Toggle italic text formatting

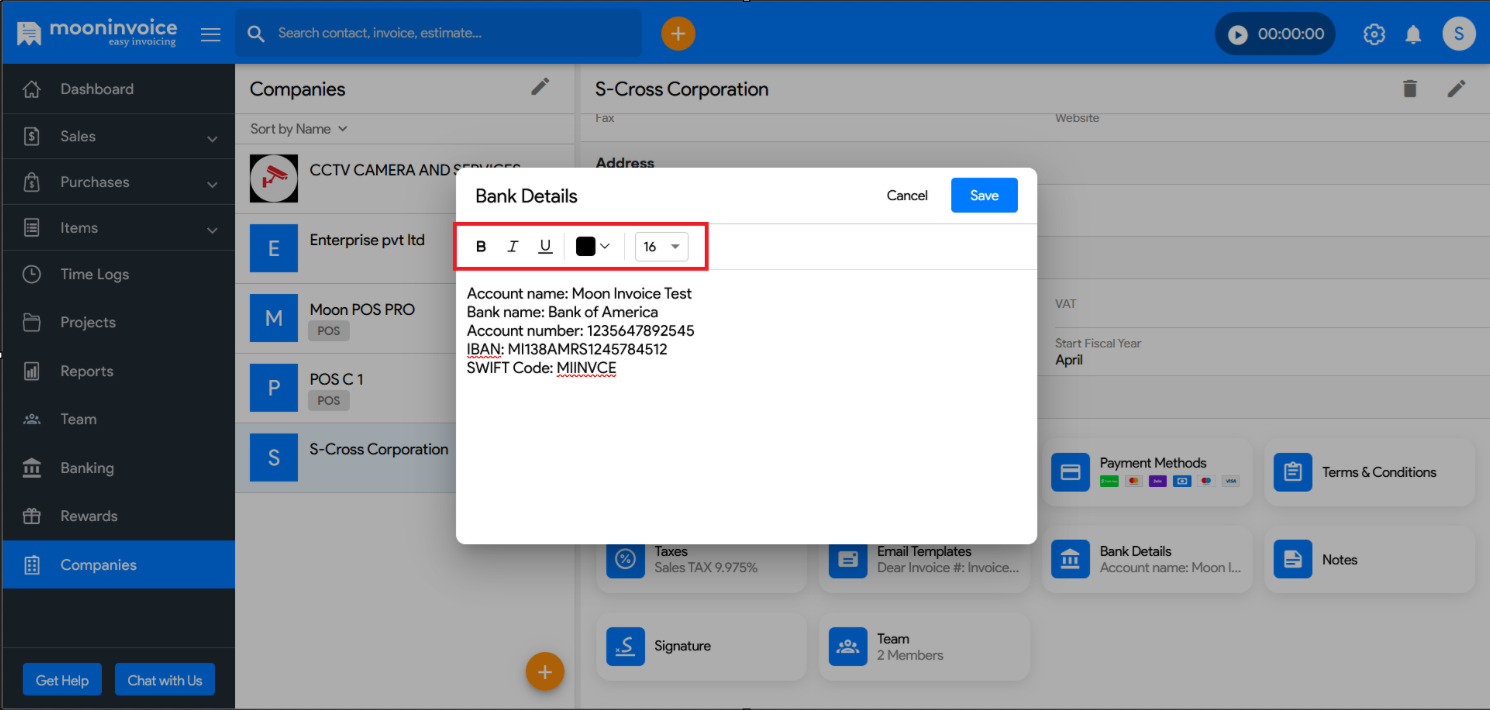point(513,247)
